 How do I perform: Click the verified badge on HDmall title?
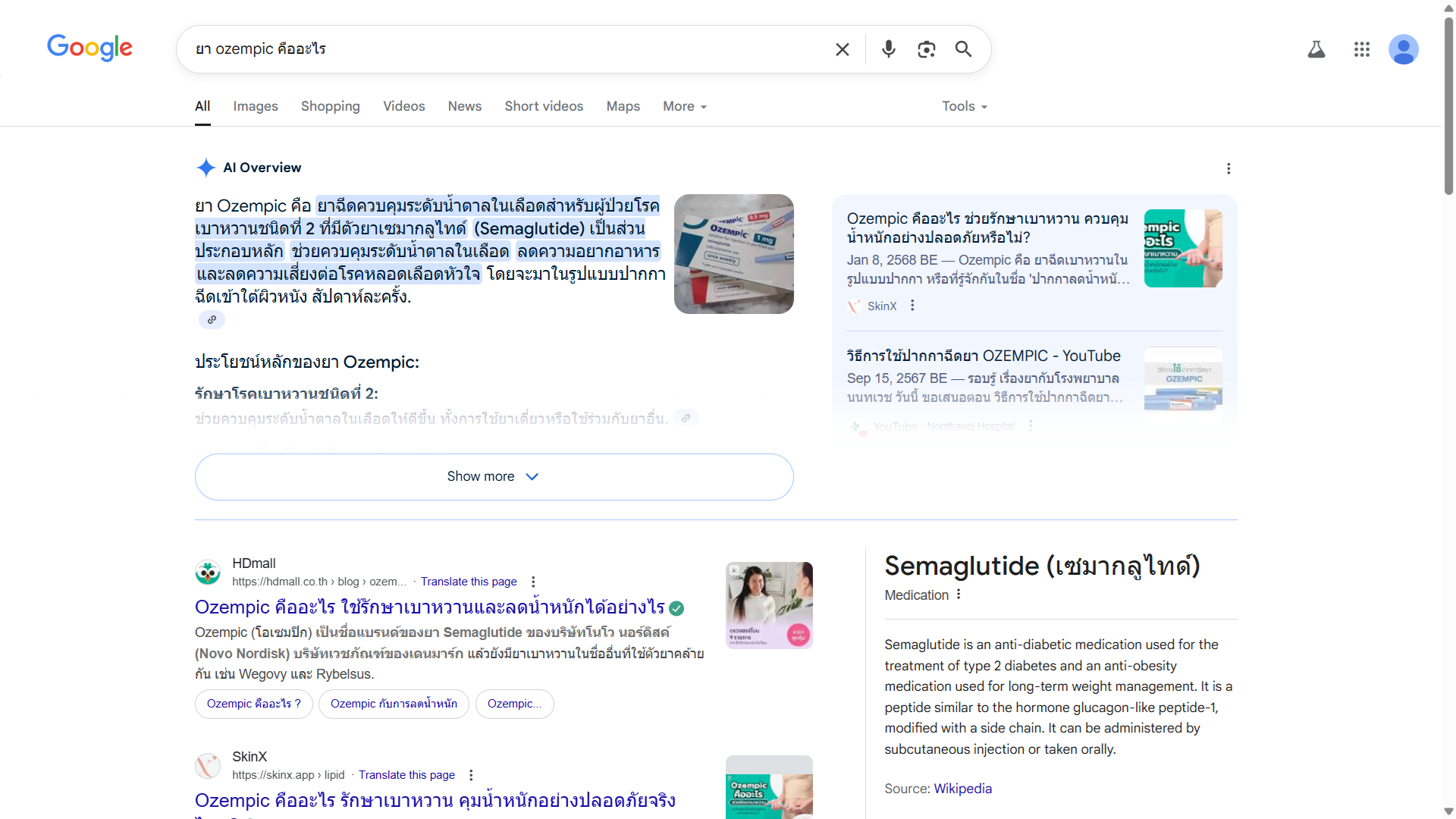[x=677, y=608]
